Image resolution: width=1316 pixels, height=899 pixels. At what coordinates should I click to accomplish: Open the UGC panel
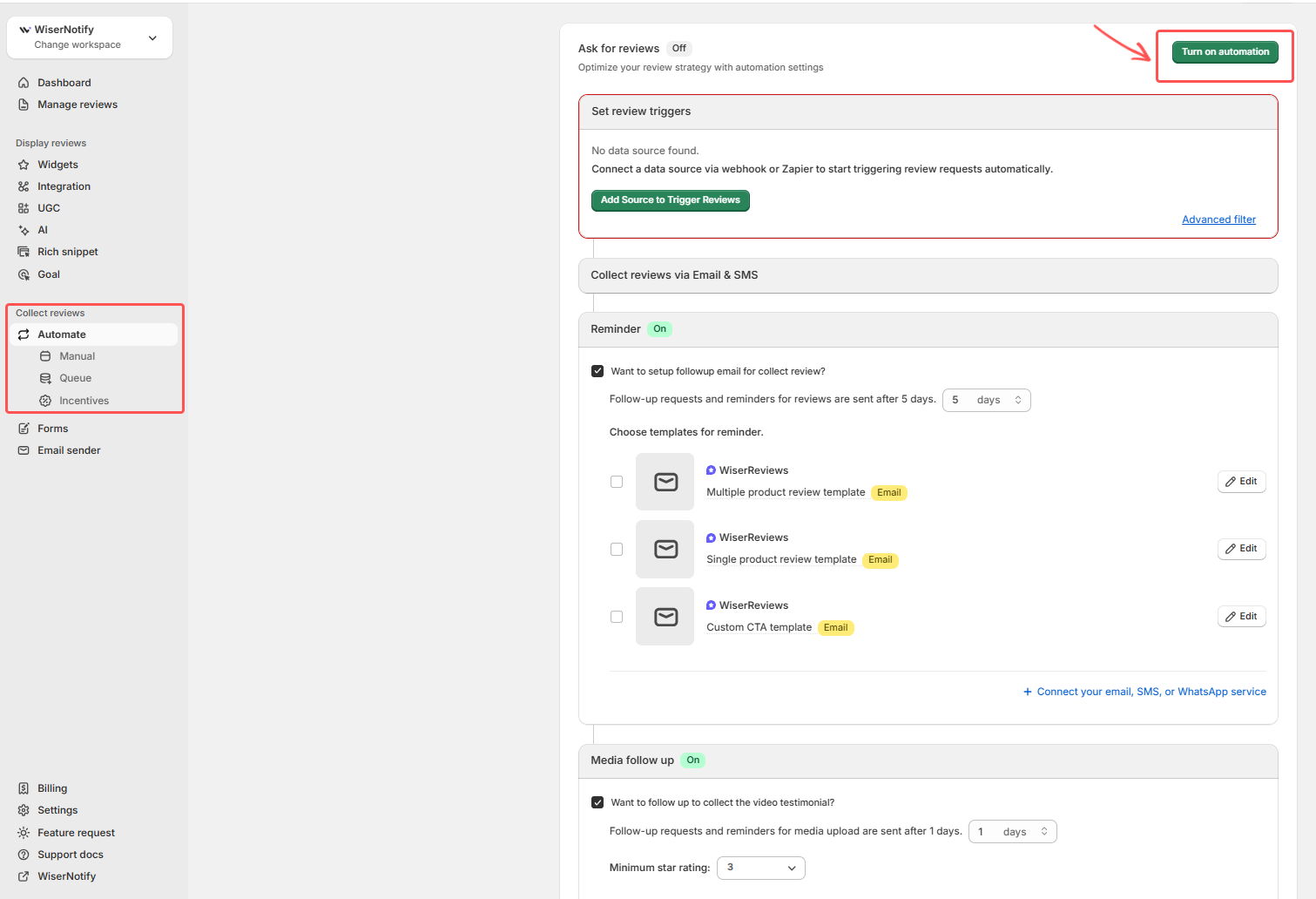pyautogui.click(x=47, y=207)
